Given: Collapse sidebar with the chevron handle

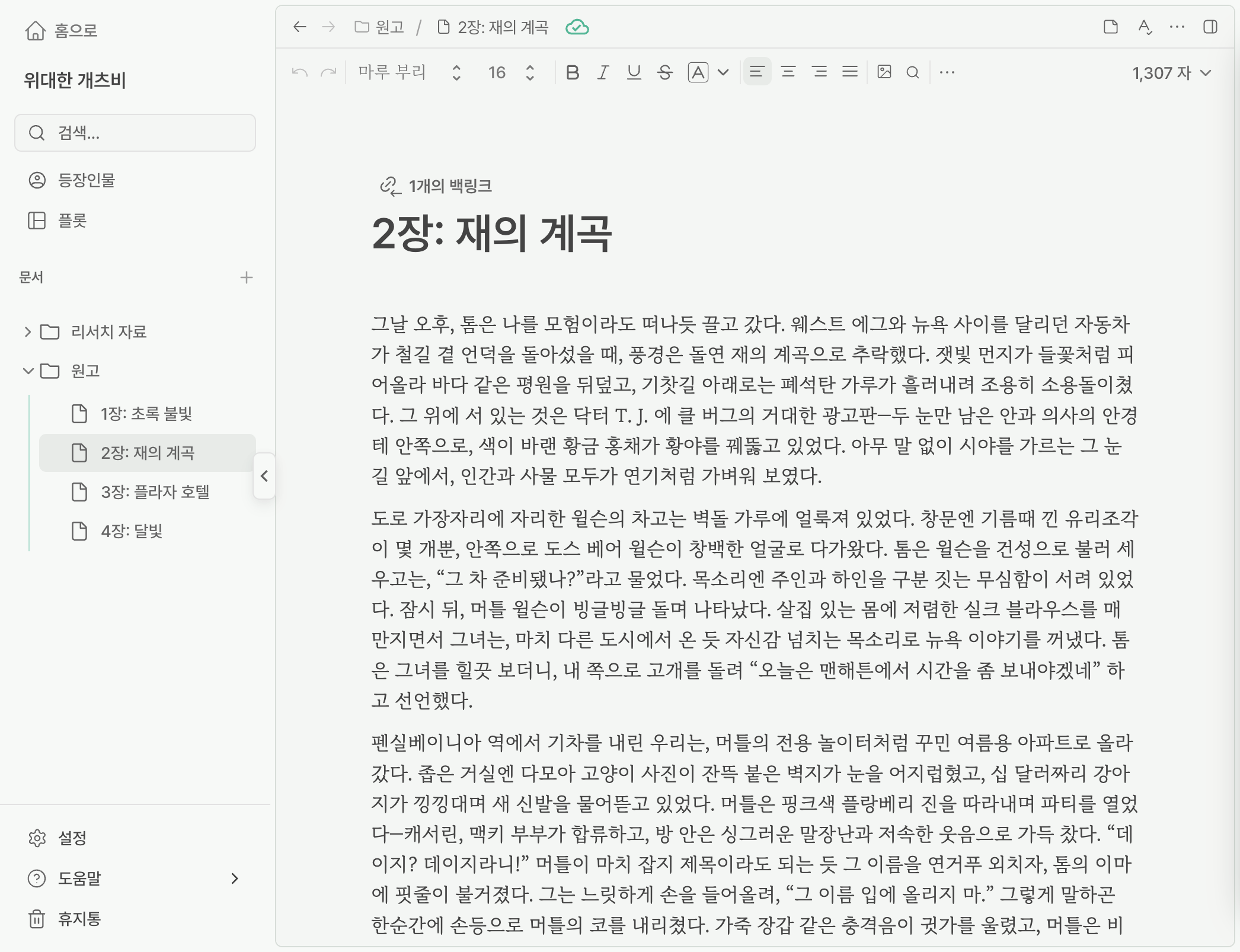Looking at the screenshot, I should coord(264,476).
